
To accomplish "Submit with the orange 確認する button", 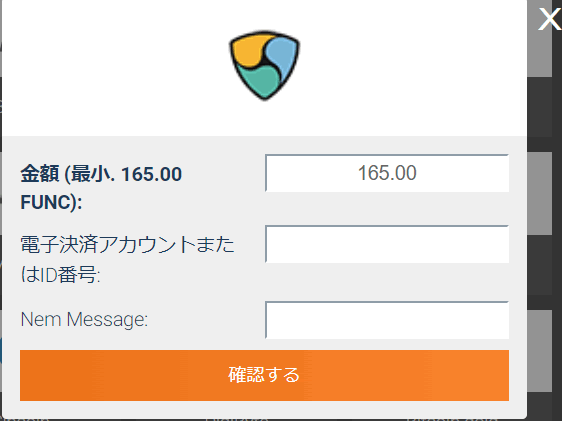I will coord(265,375).
